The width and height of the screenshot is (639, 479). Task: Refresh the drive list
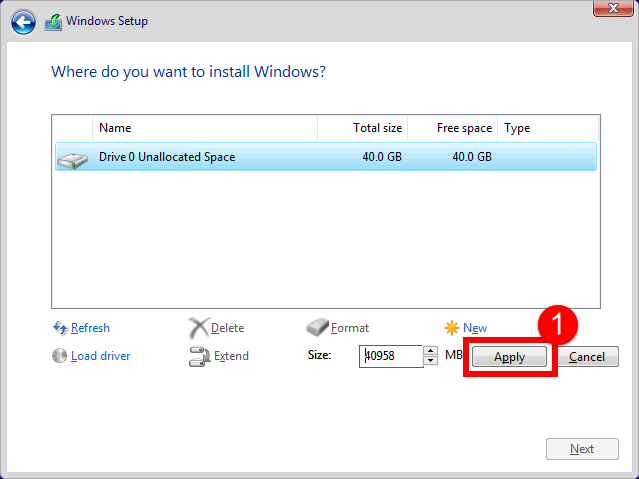coord(90,328)
